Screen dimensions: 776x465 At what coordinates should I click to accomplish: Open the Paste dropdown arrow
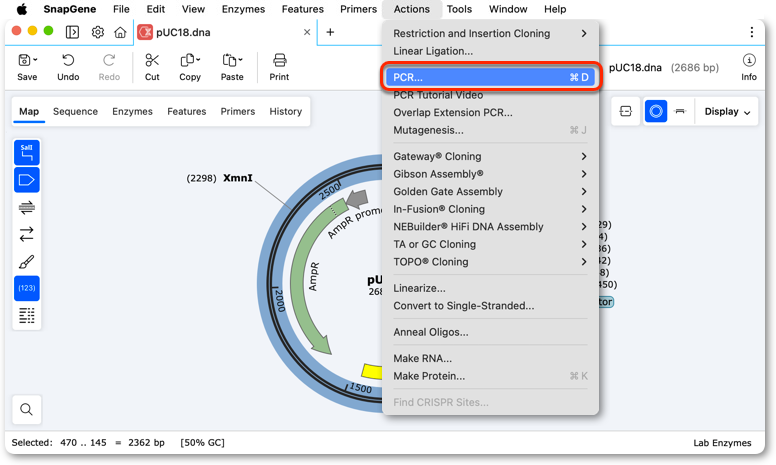(240, 60)
